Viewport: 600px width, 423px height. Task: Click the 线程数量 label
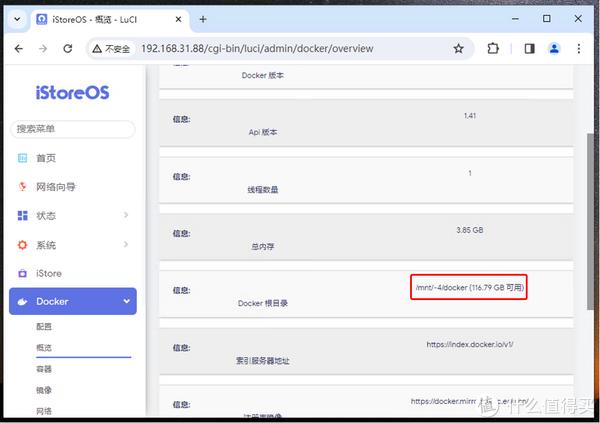point(262,189)
